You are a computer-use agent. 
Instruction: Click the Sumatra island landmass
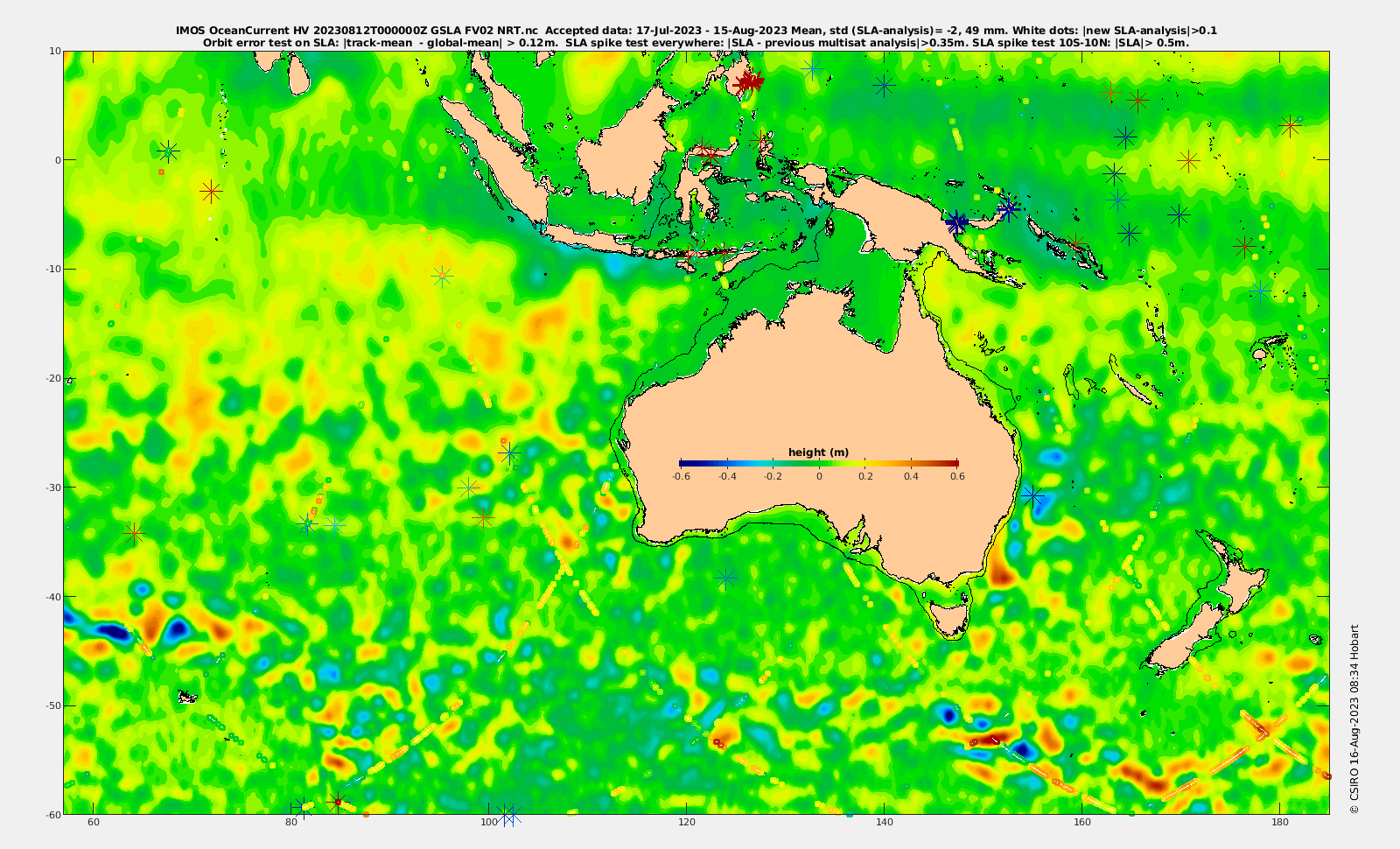pos(497,163)
